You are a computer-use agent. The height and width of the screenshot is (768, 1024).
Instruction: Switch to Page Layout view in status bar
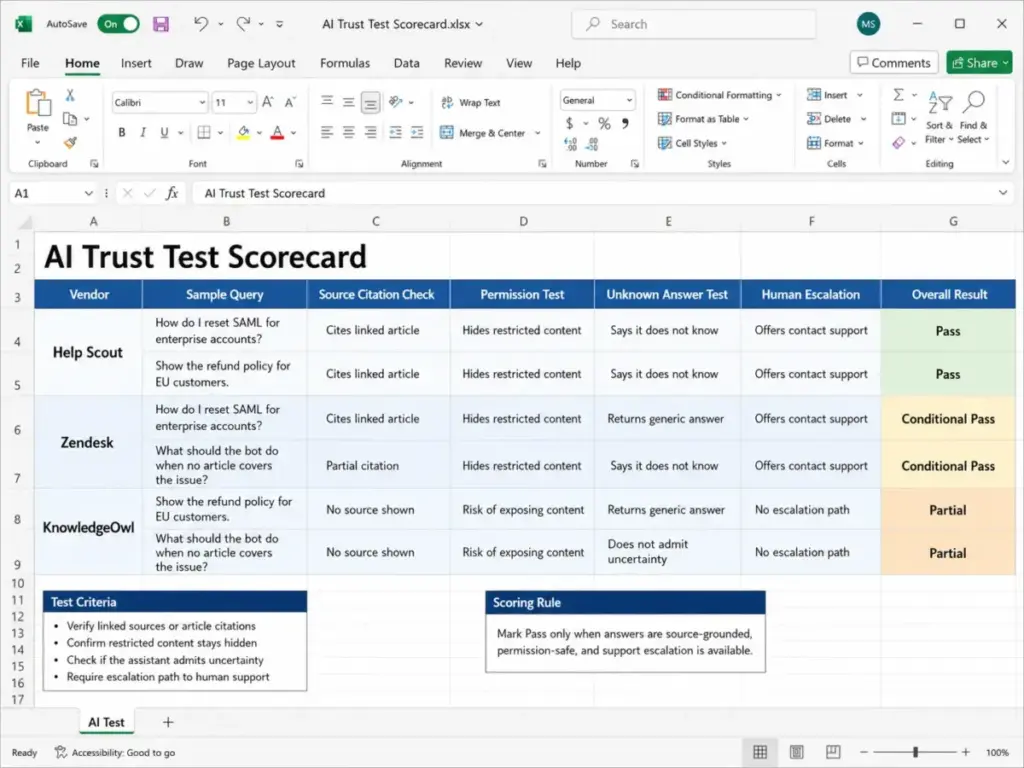tap(797, 752)
